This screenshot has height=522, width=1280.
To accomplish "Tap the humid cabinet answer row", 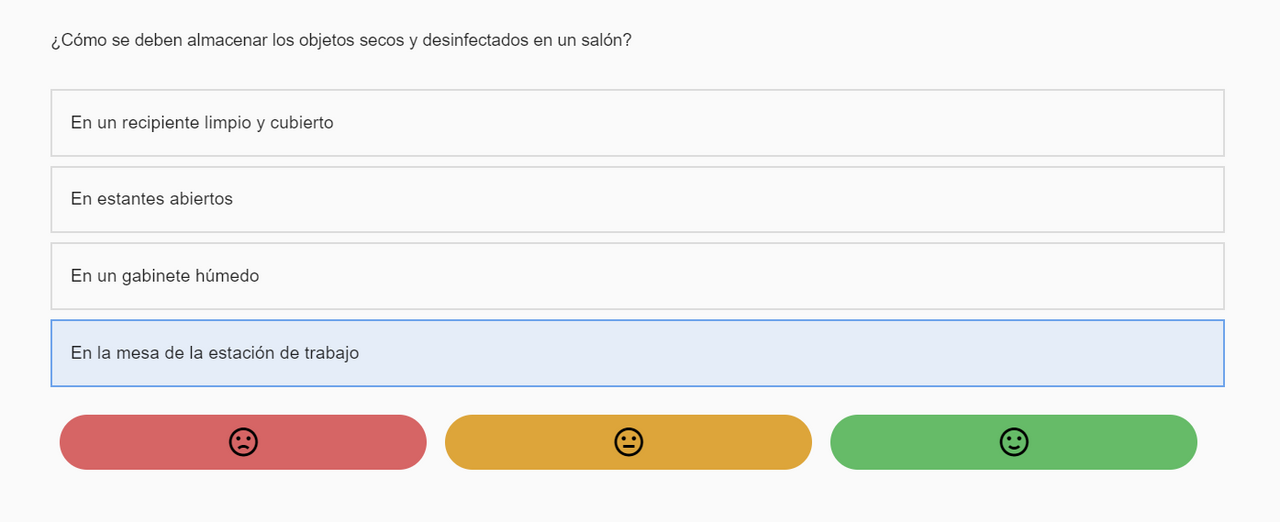I will pyautogui.click(x=637, y=276).
